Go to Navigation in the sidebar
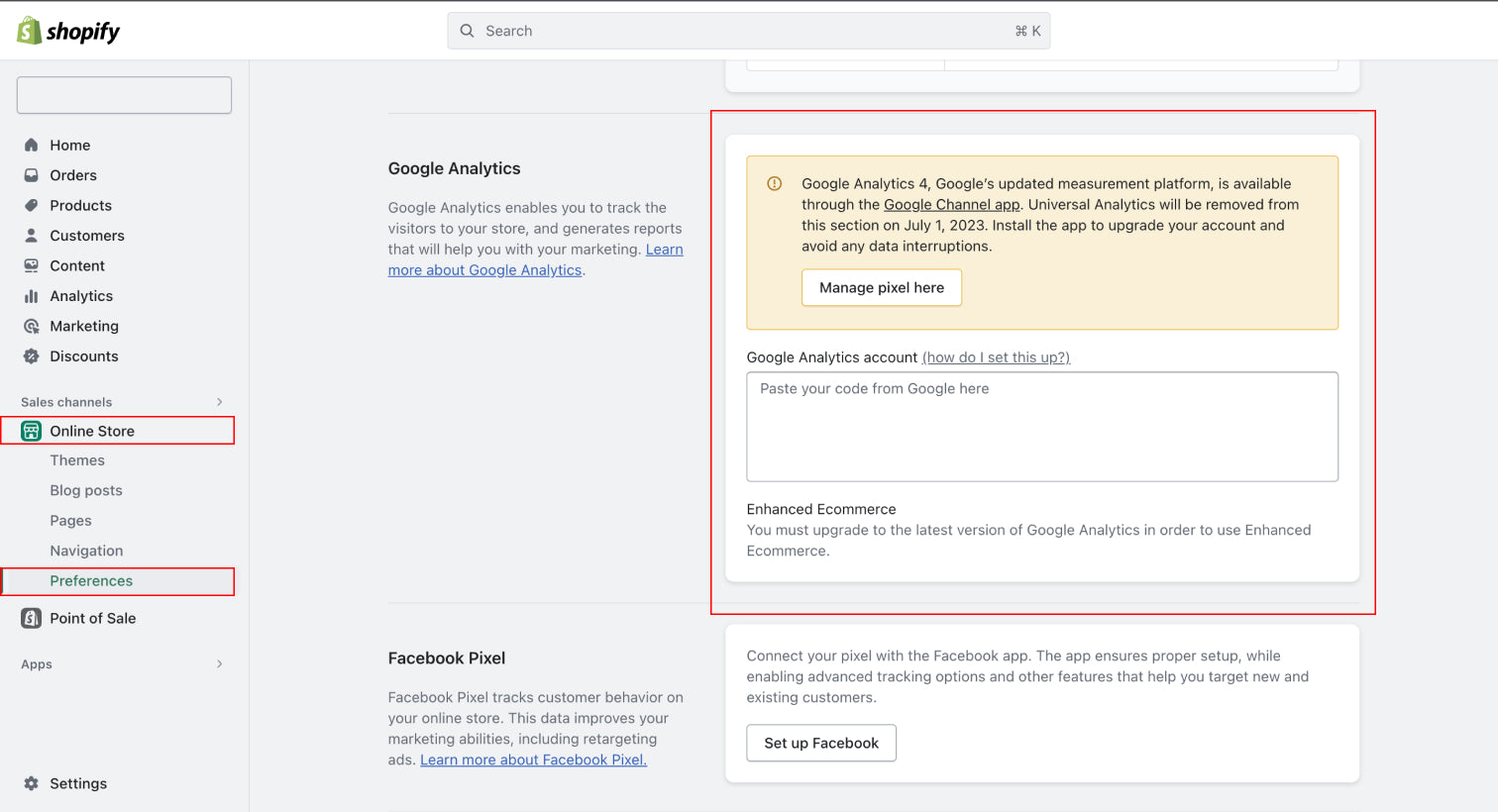This screenshot has width=1498, height=812. [86, 551]
